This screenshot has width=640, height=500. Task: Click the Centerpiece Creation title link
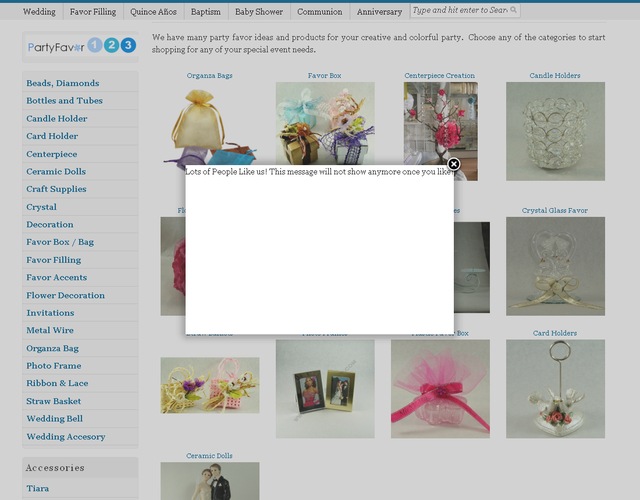coord(440,76)
